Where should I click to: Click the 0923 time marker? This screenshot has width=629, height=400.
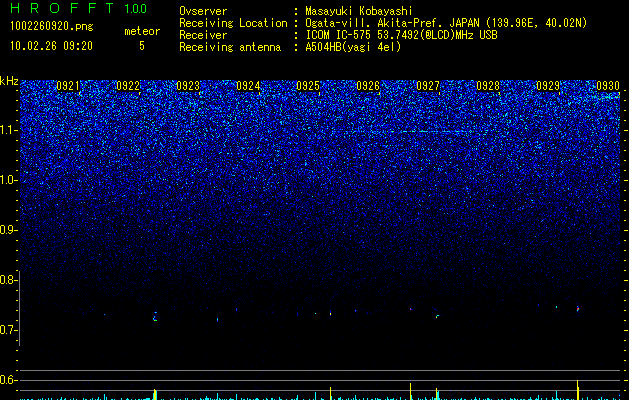(x=188, y=86)
